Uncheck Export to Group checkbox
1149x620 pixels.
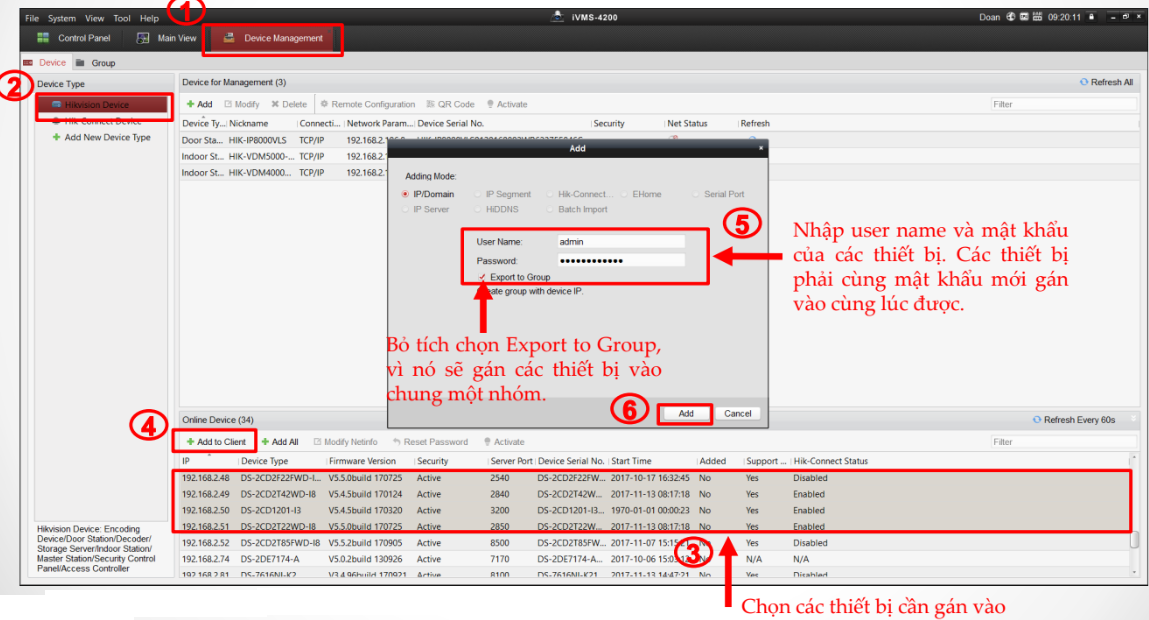pos(484,277)
